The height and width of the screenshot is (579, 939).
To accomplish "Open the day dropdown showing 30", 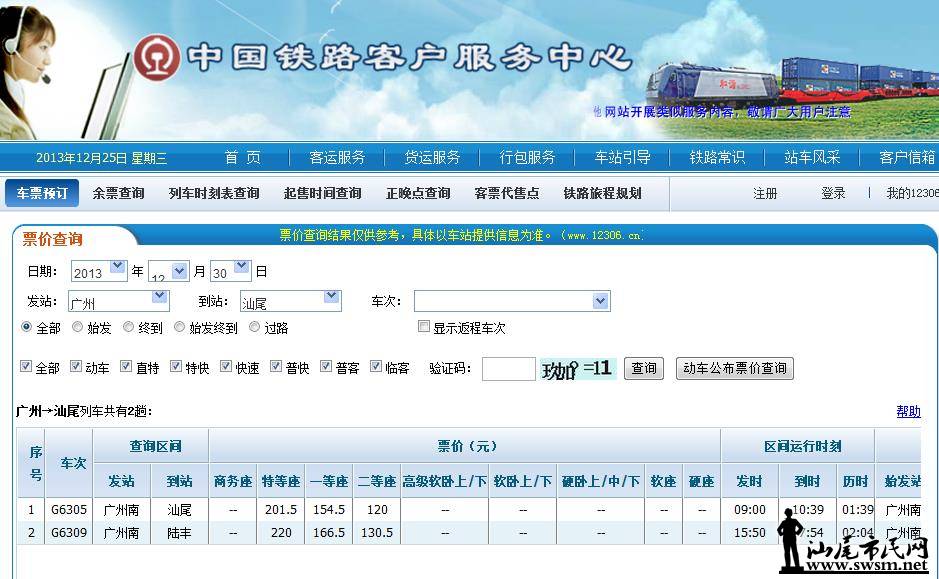I will point(231,271).
